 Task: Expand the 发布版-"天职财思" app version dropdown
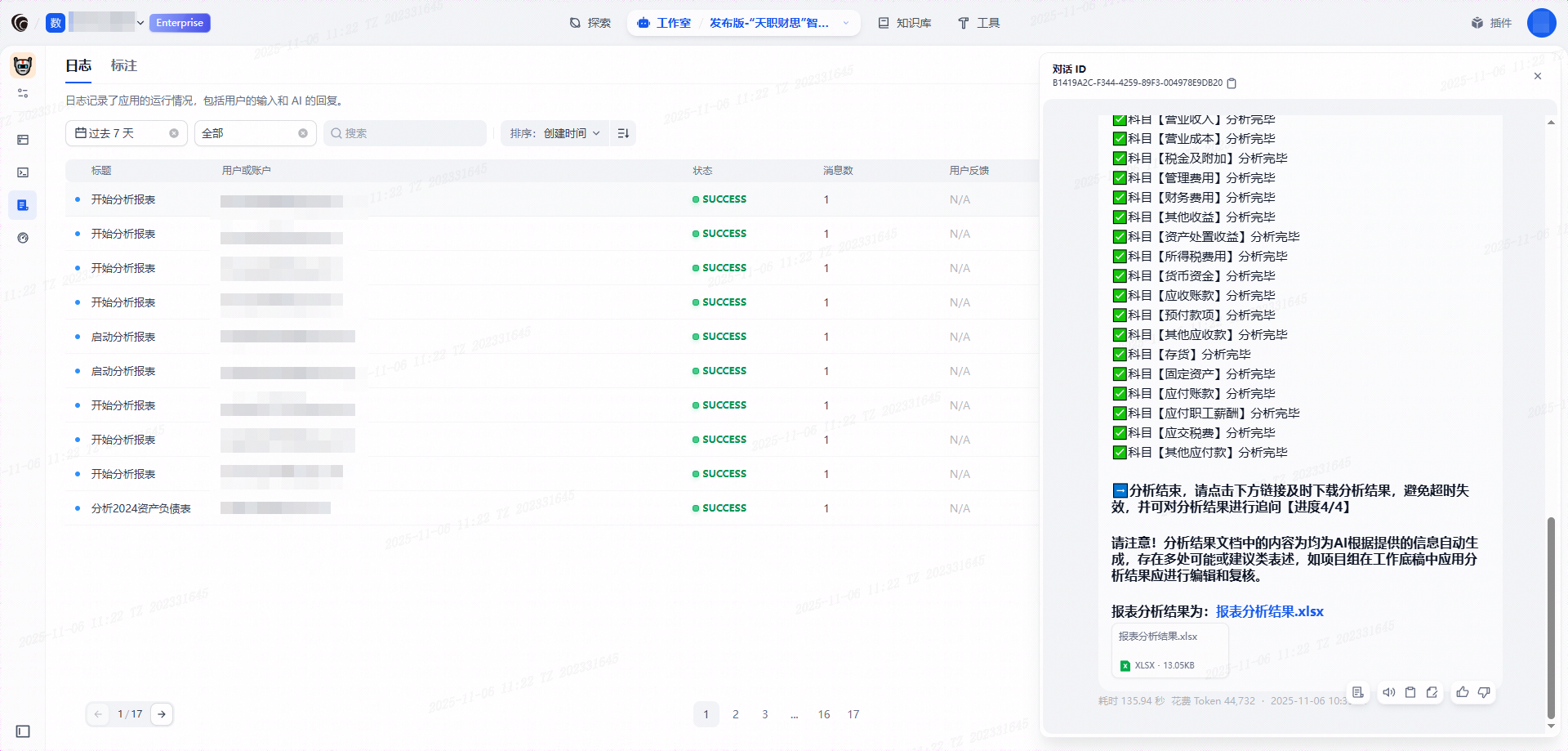coord(846,23)
